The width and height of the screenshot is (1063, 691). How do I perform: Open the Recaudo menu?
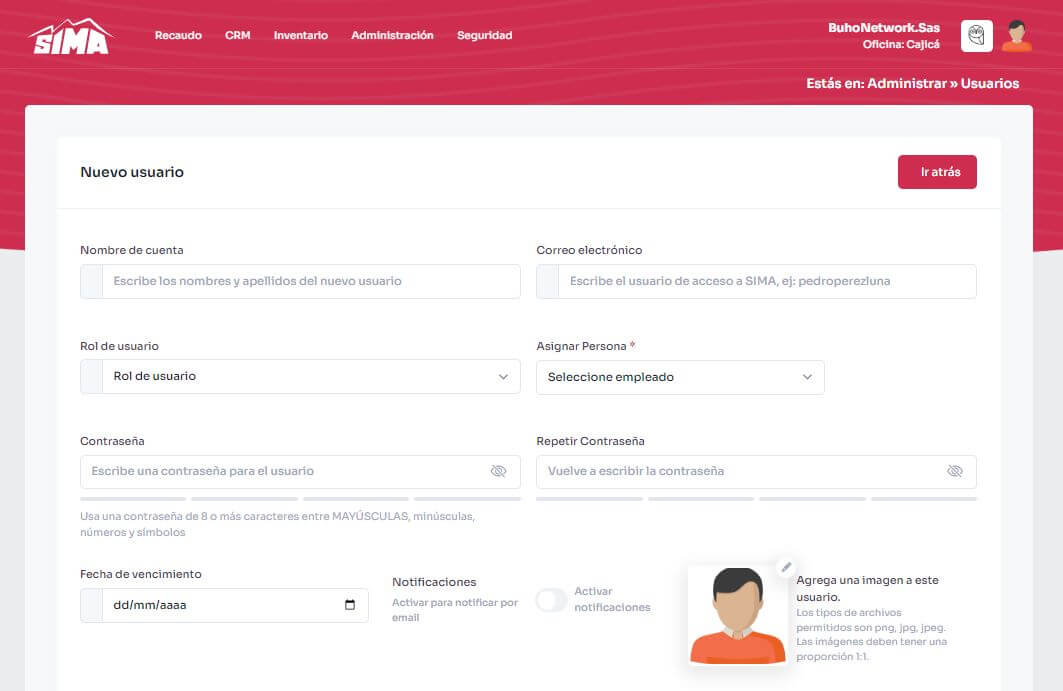[178, 35]
